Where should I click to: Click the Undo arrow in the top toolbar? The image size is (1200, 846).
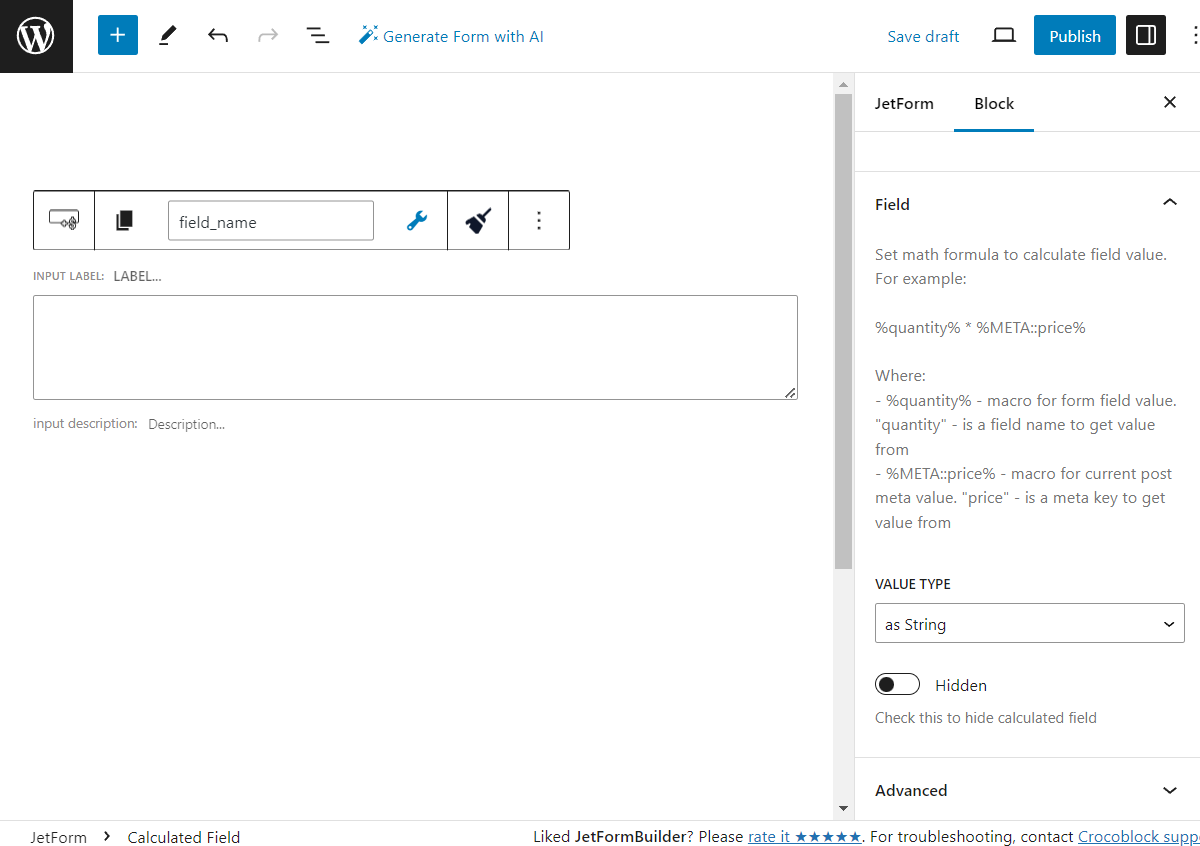coord(218,35)
